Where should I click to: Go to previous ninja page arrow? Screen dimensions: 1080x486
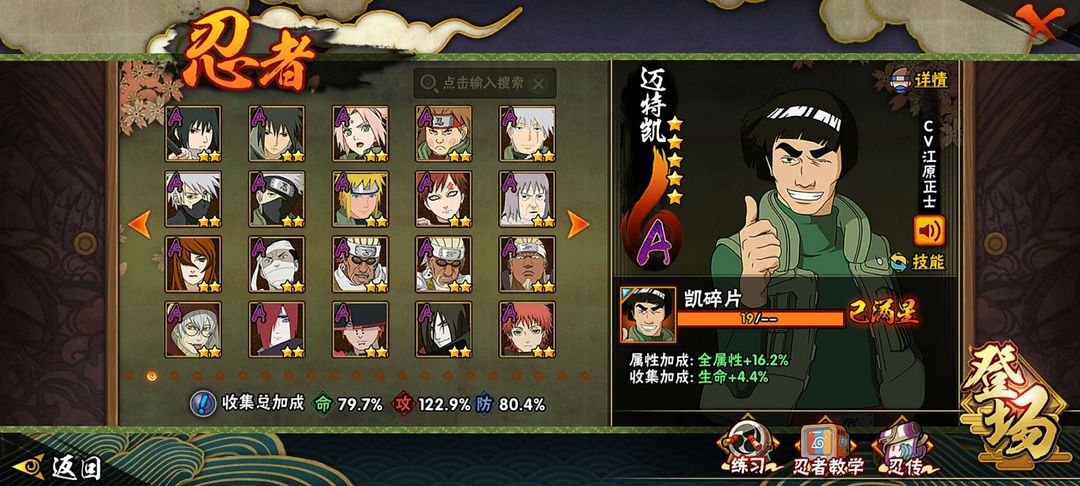point(140,224)
